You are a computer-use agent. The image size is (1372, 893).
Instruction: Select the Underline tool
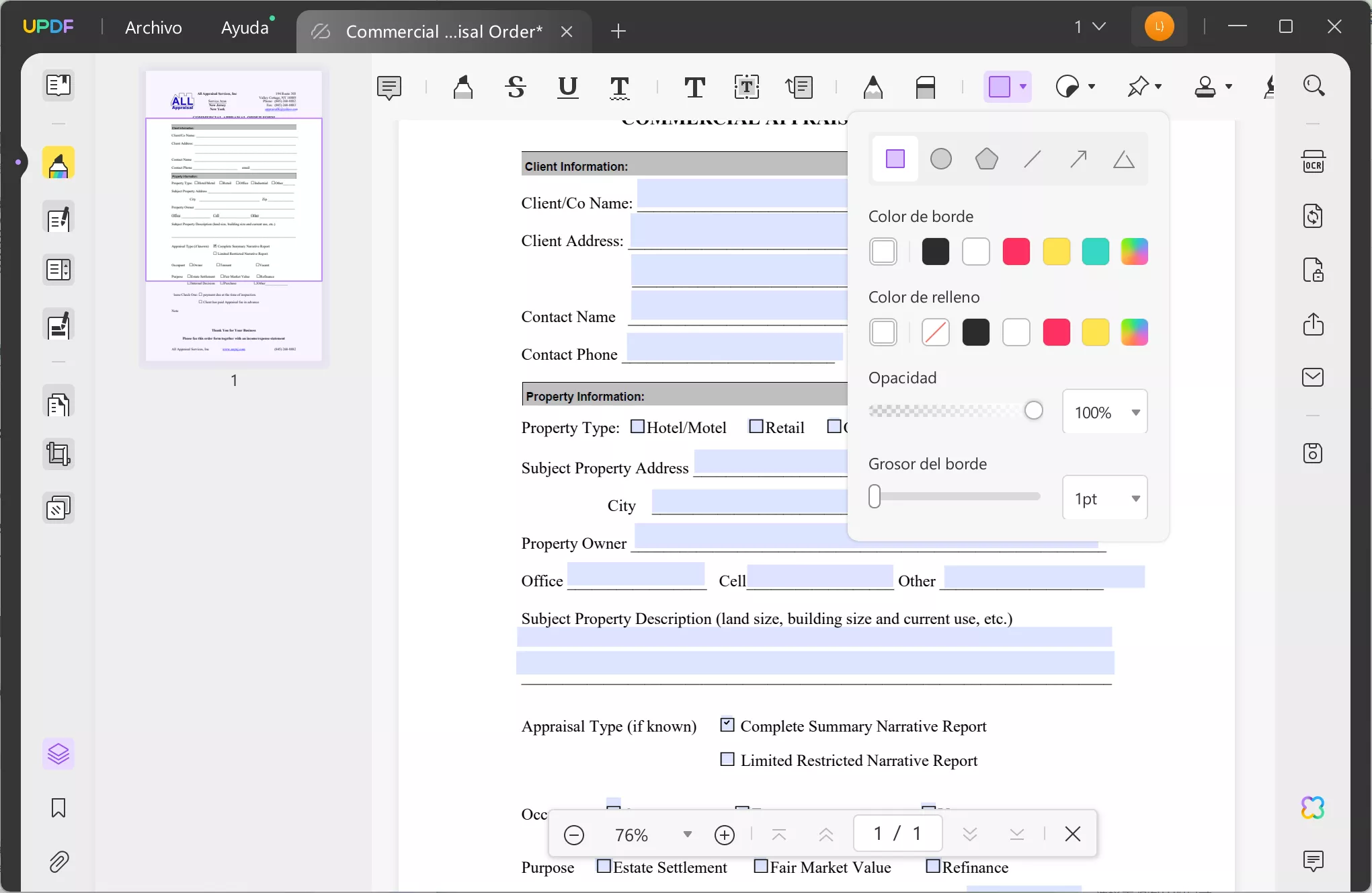568,87
